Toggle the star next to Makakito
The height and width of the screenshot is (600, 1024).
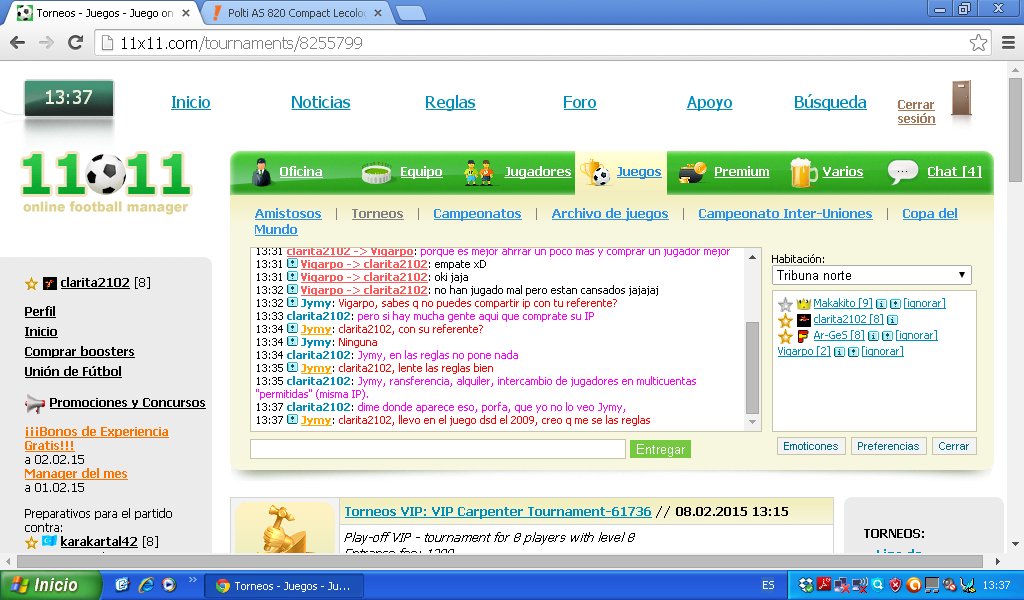(785, 304)
